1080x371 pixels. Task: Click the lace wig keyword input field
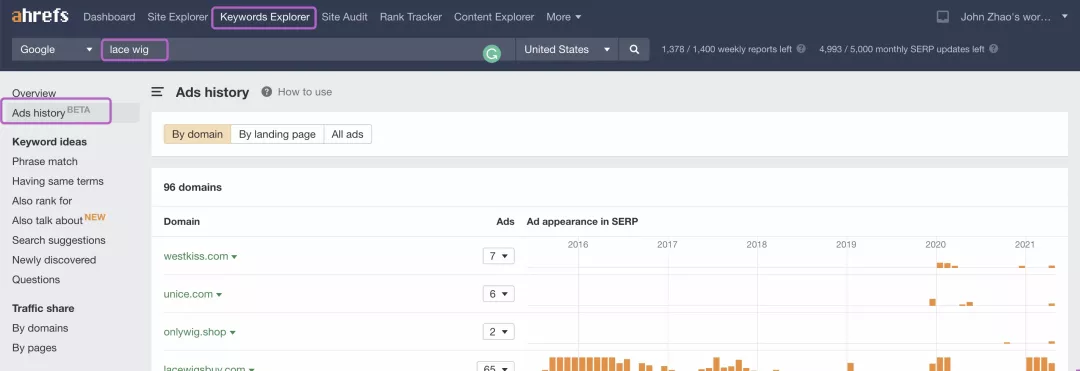point(307,50)
